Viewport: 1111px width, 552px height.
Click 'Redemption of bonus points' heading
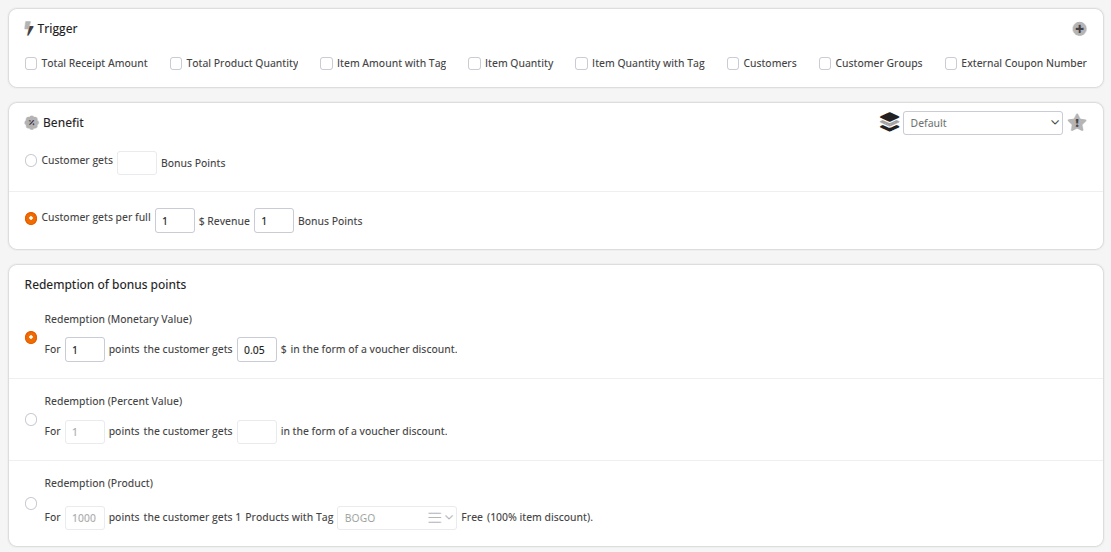pyautogui.click(x=106, y=285)
